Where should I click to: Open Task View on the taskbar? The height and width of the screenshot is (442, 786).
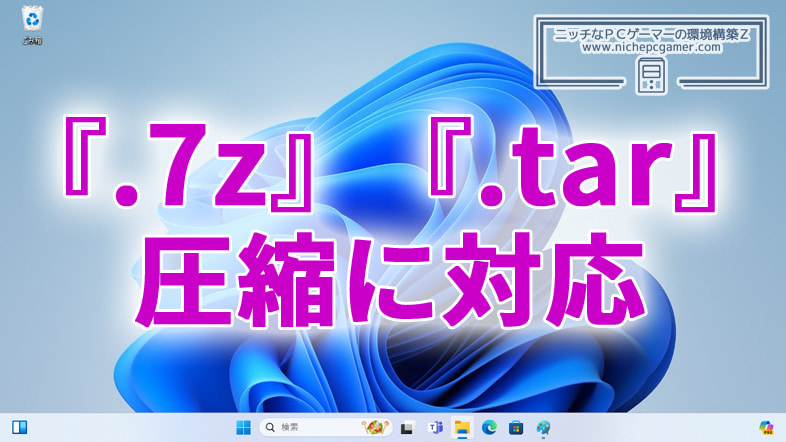pos(407,428)
